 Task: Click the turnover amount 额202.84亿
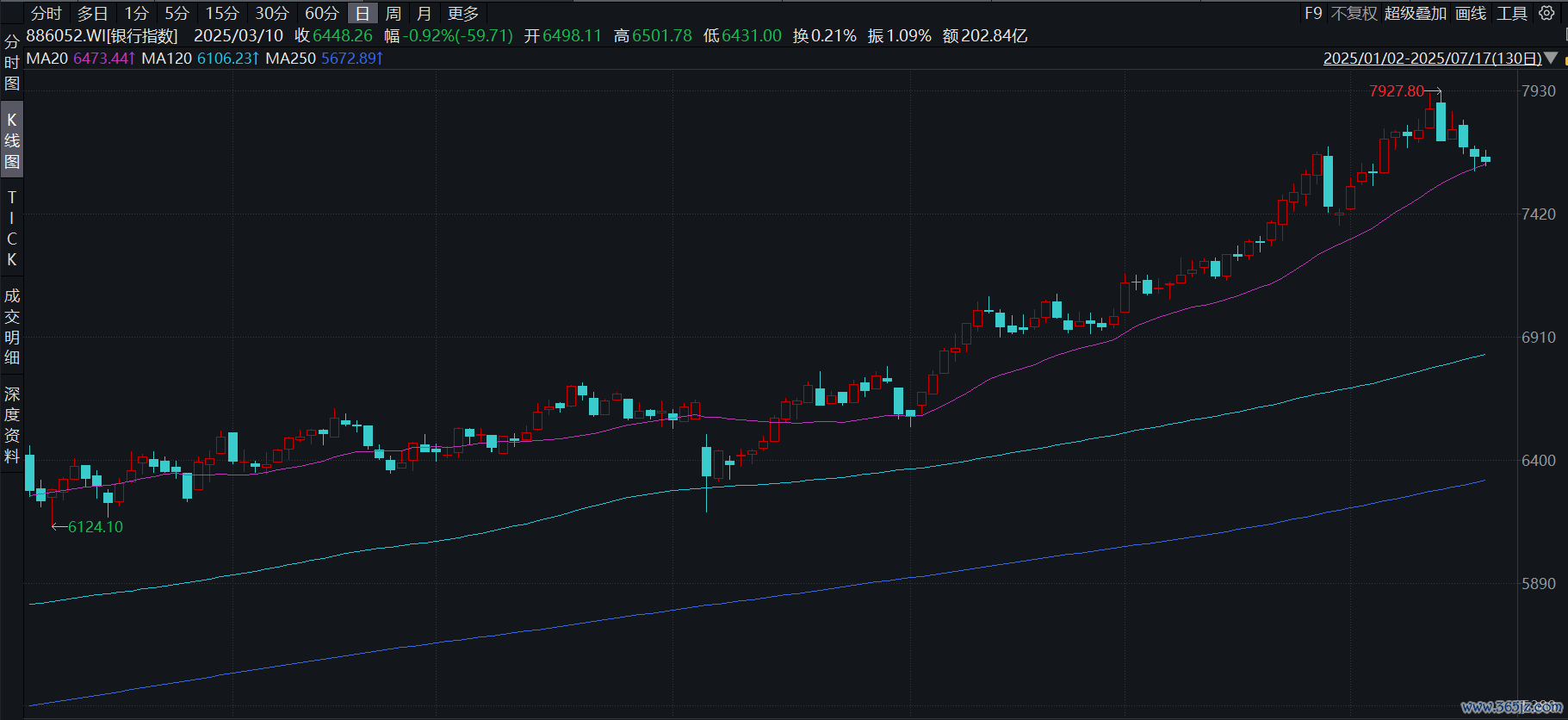[x=985, y=35]
